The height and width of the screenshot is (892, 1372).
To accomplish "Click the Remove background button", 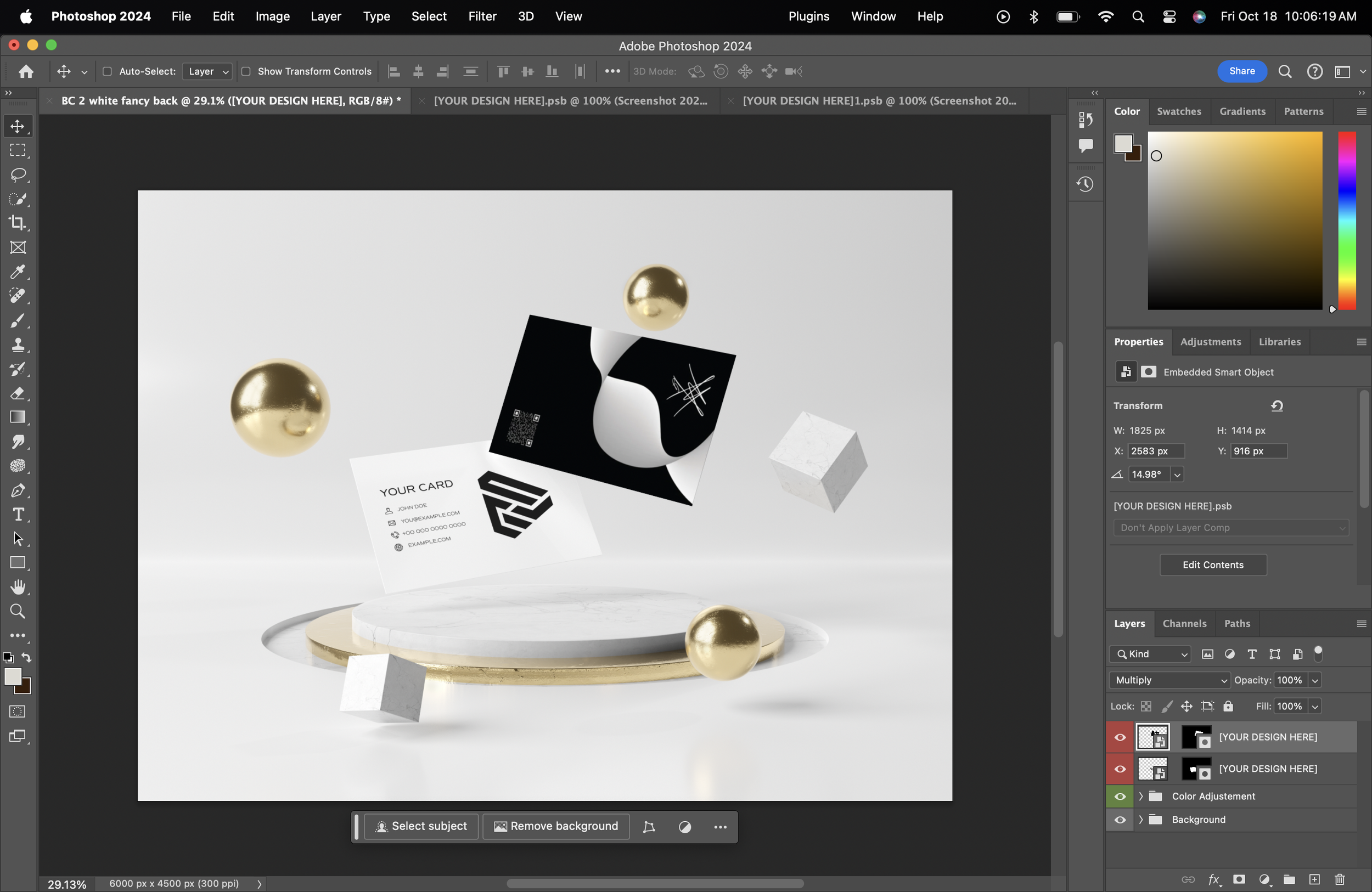I will point(556,826).
